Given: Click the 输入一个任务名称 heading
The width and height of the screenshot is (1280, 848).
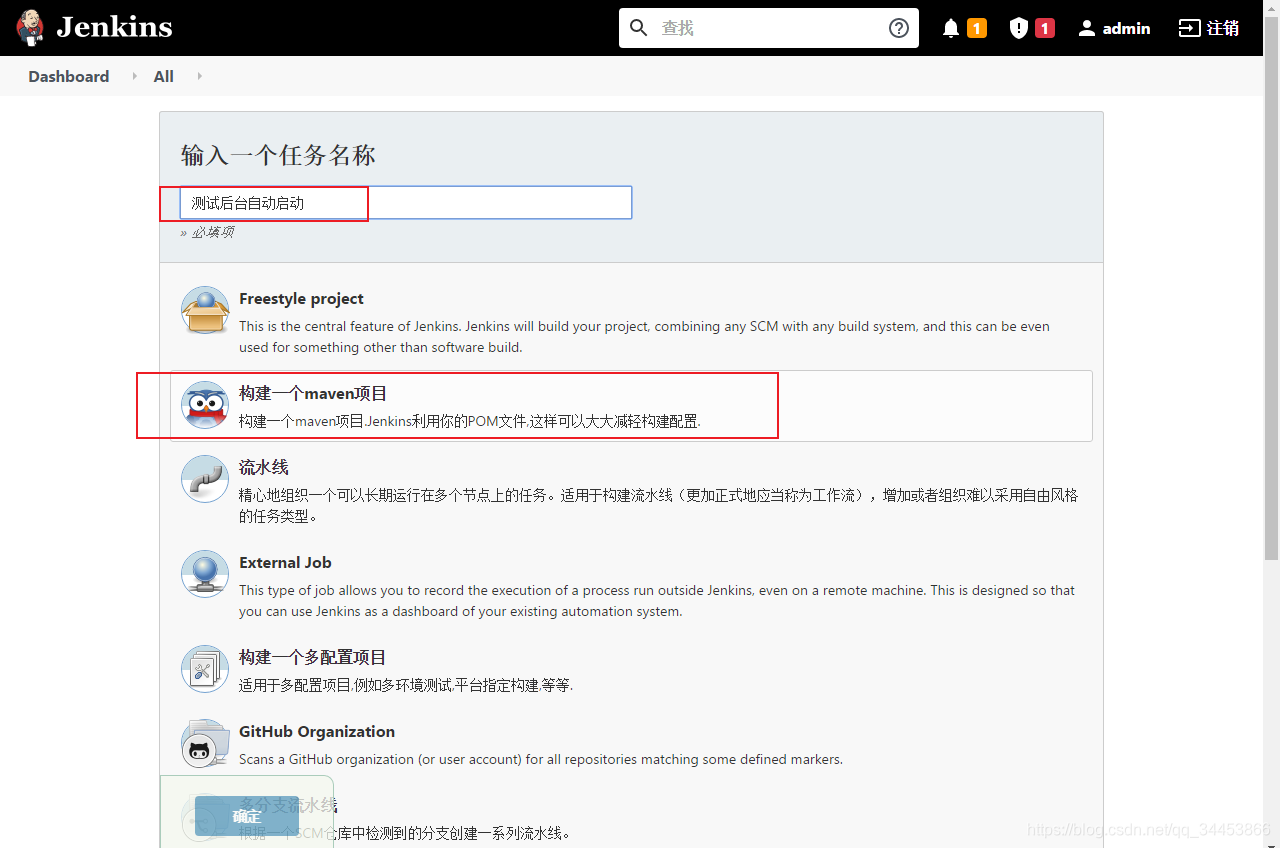Looking at the screenshot, I should point(278,155).
